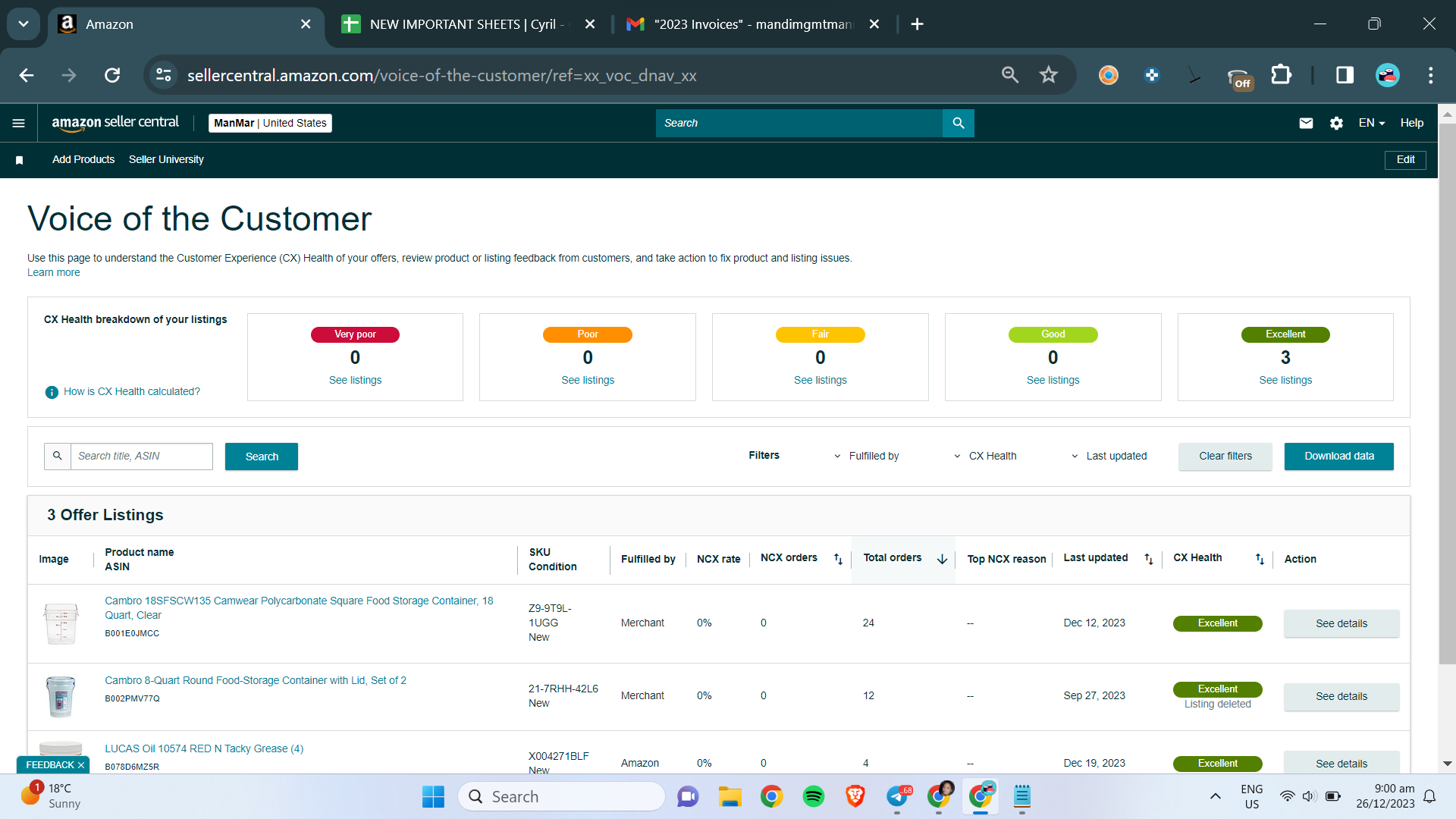
Task: Open the settings gear icon
Action: pyautogui.click(x=1336, y=123)
